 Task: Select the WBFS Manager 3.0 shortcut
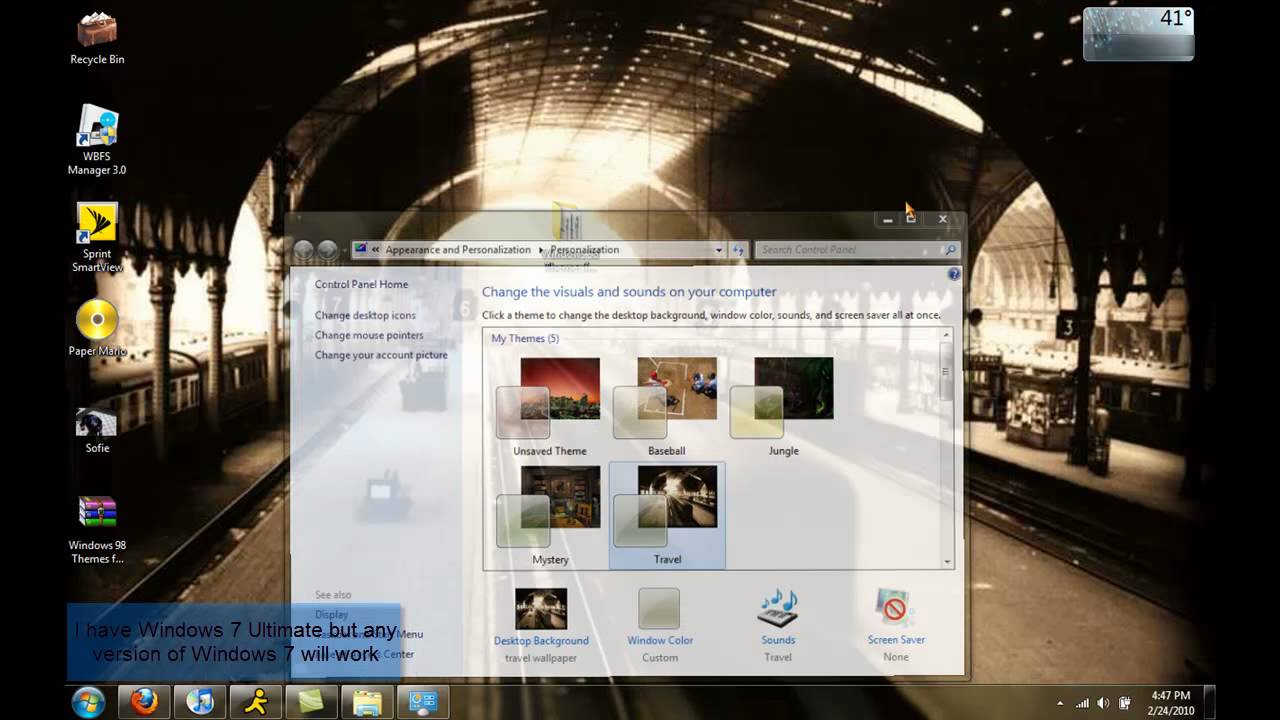click(97, 140)
